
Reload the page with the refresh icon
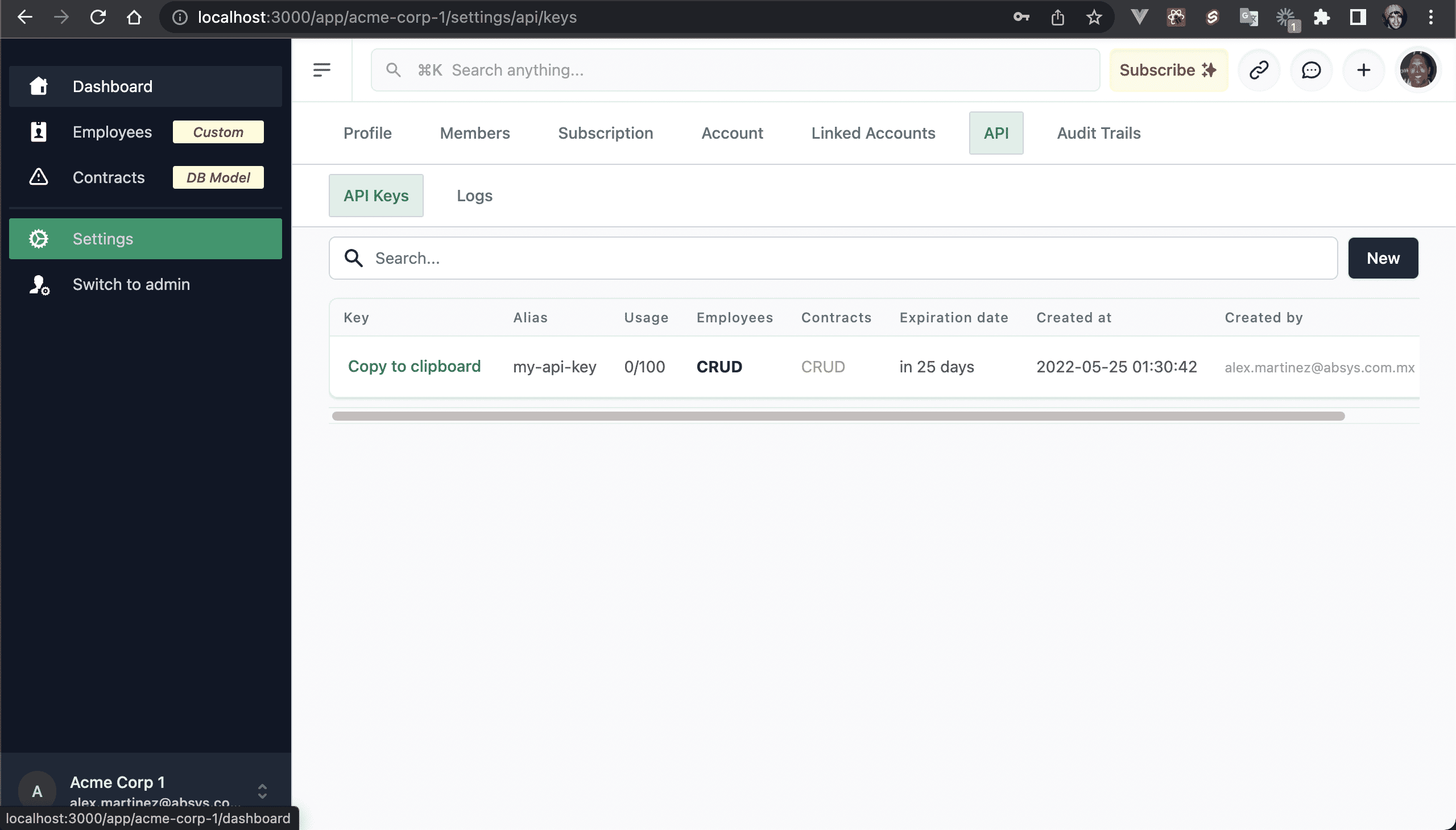coord(98,17)
